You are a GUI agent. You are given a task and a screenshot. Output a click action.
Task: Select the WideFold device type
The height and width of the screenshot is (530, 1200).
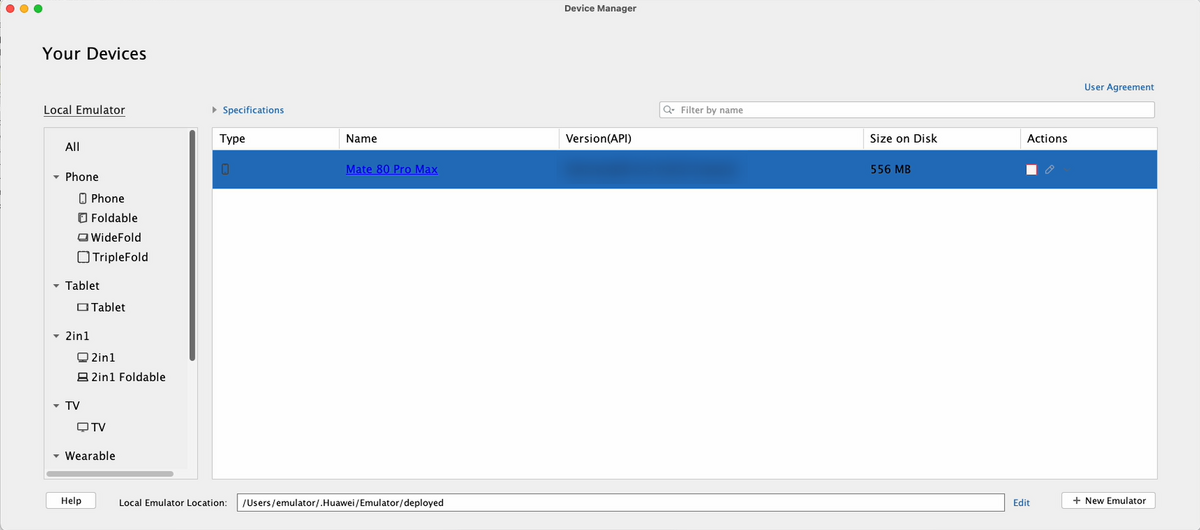tap(115, 237)
